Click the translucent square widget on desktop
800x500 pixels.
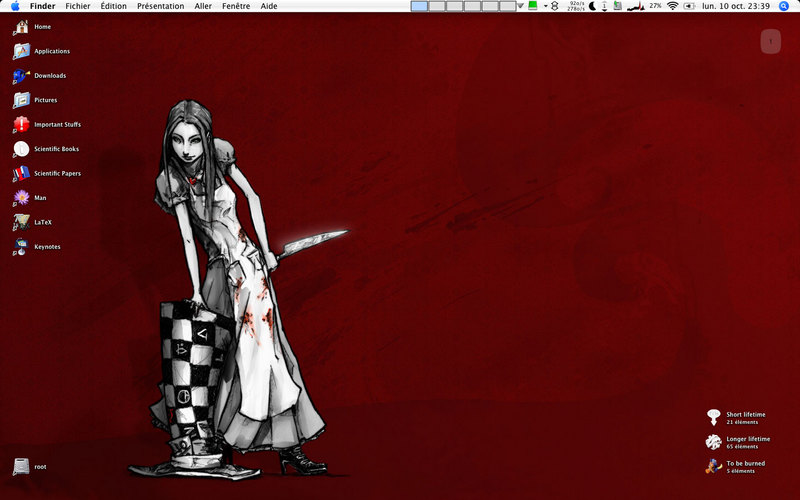(x=770, y=41)
